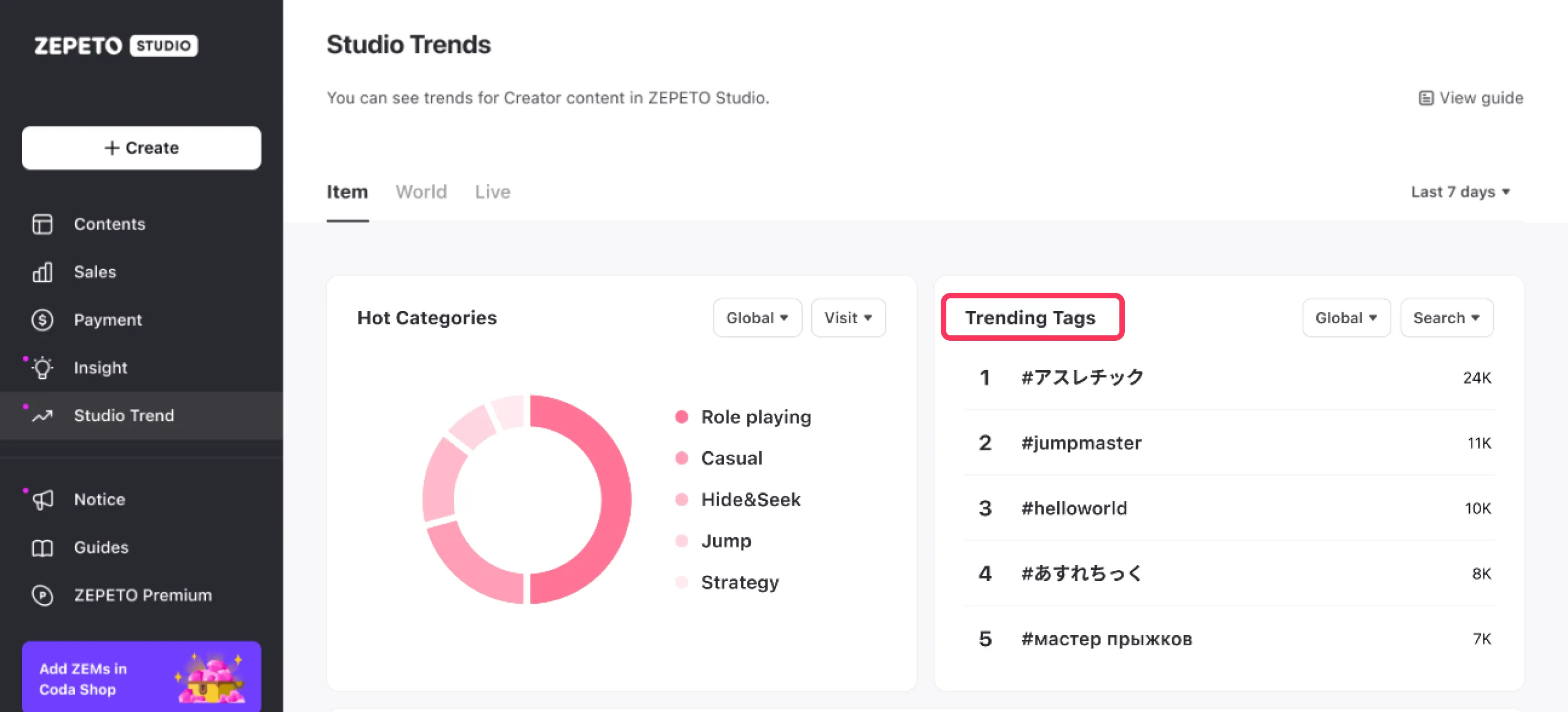Image resolution: width=1568 pixels, height=712 pixels.
Task: Switch to the World tab
Action: pos(421,192)
